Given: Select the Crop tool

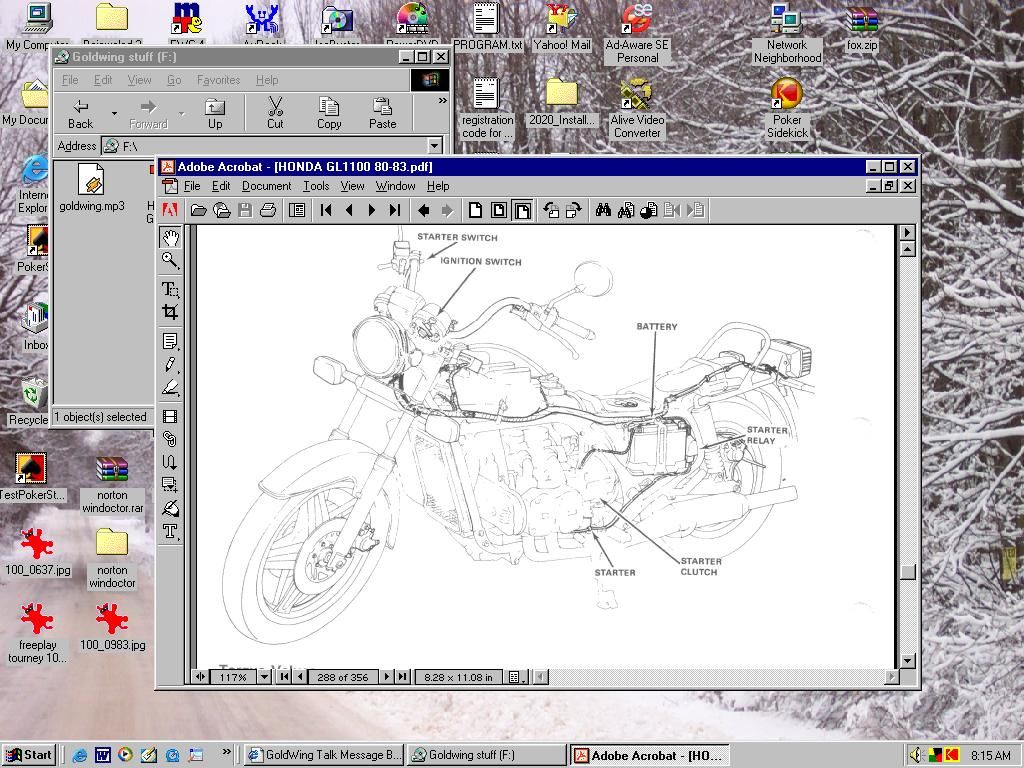Looking at the screenshot, I should coord(170,312).
